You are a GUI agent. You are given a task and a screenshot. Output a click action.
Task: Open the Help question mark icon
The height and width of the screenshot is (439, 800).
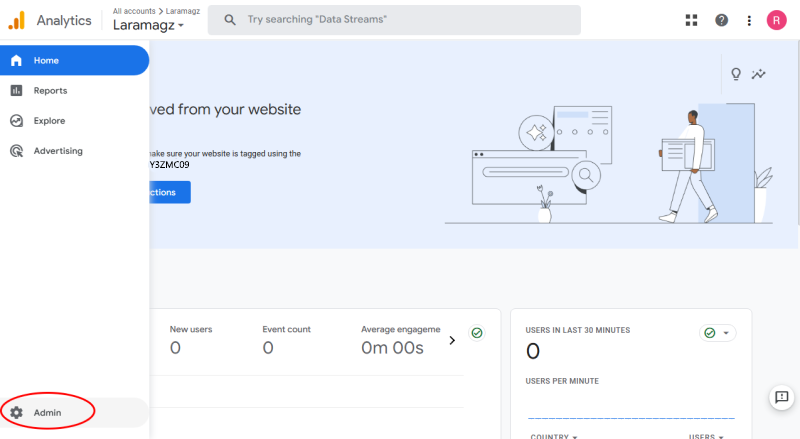pos(721,20)
